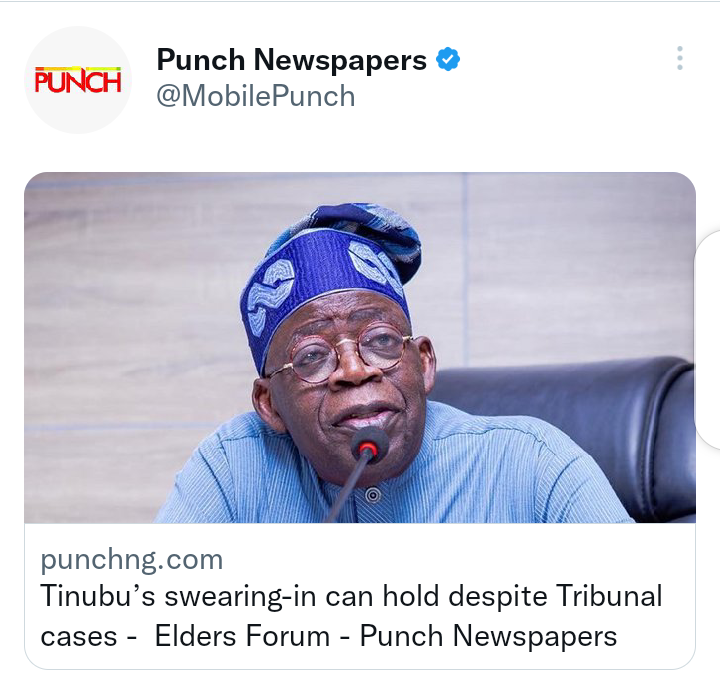Open the three-dot more options menu
The width and height of the screenshot is (720, 676).
[680, 58]
